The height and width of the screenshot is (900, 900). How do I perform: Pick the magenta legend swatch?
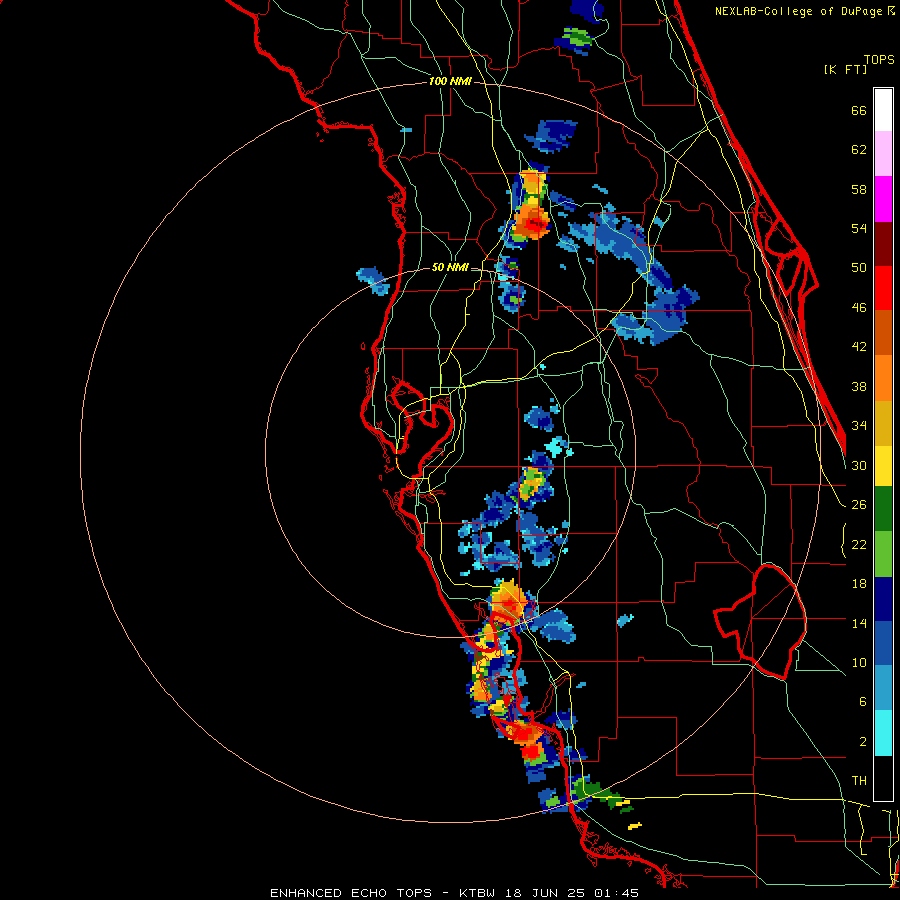(883, 199)
